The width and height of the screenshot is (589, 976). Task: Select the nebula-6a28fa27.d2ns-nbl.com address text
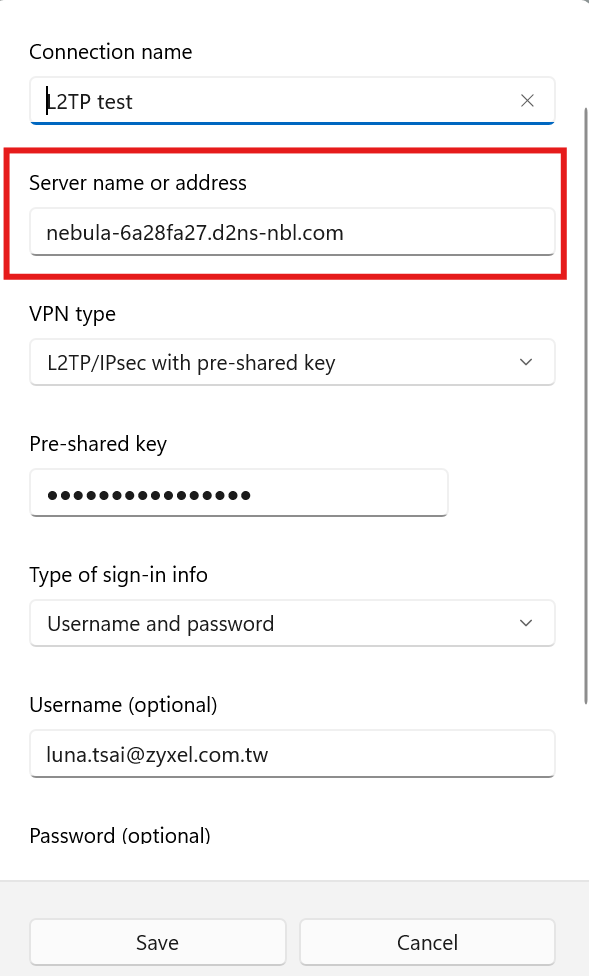pos(195,233)
